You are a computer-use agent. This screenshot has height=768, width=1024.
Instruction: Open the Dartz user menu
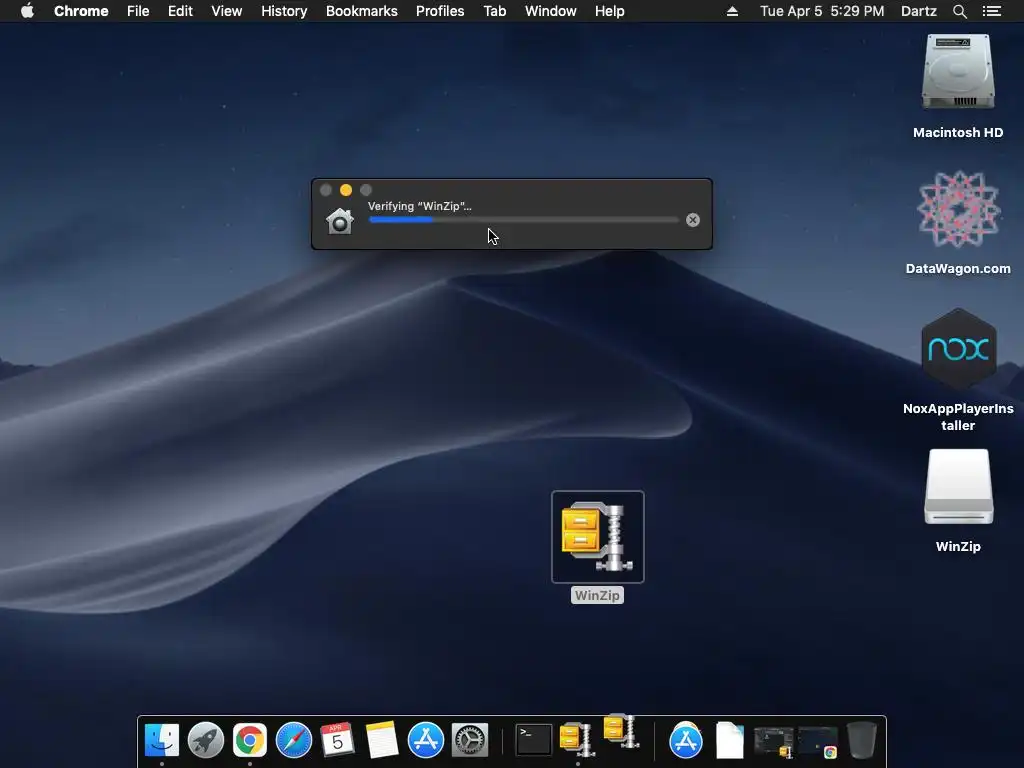click(x=919, y=11)
